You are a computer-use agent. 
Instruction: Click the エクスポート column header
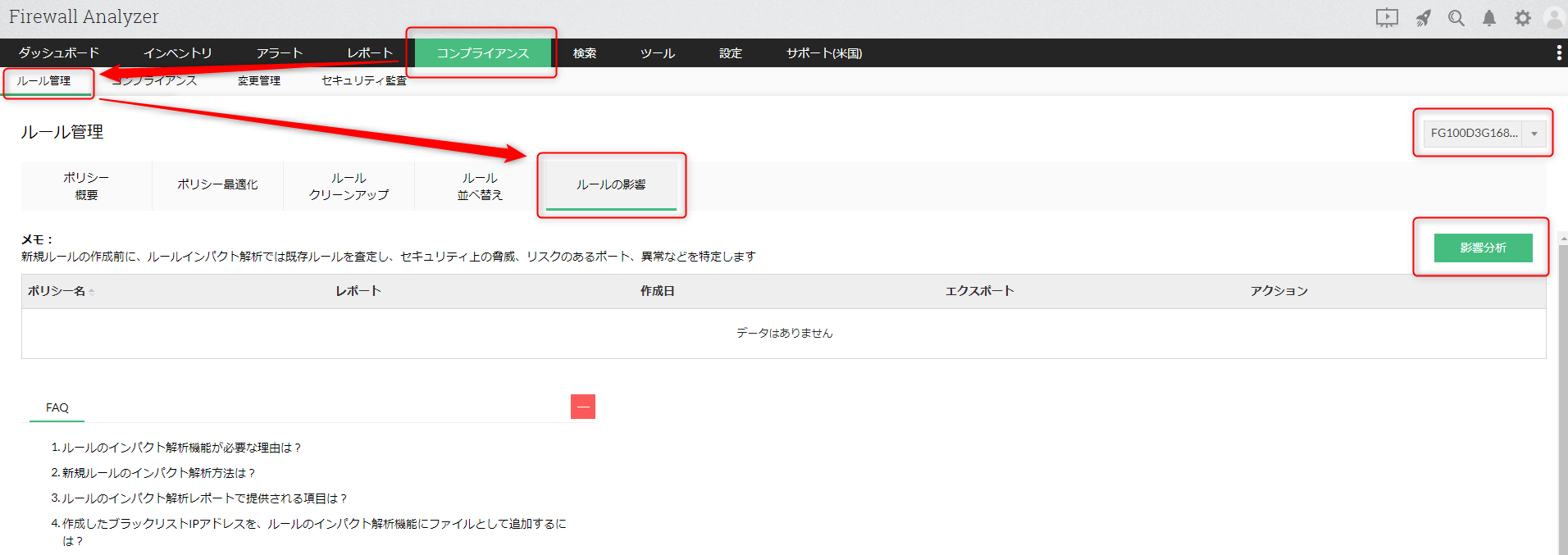coord(980,291)
